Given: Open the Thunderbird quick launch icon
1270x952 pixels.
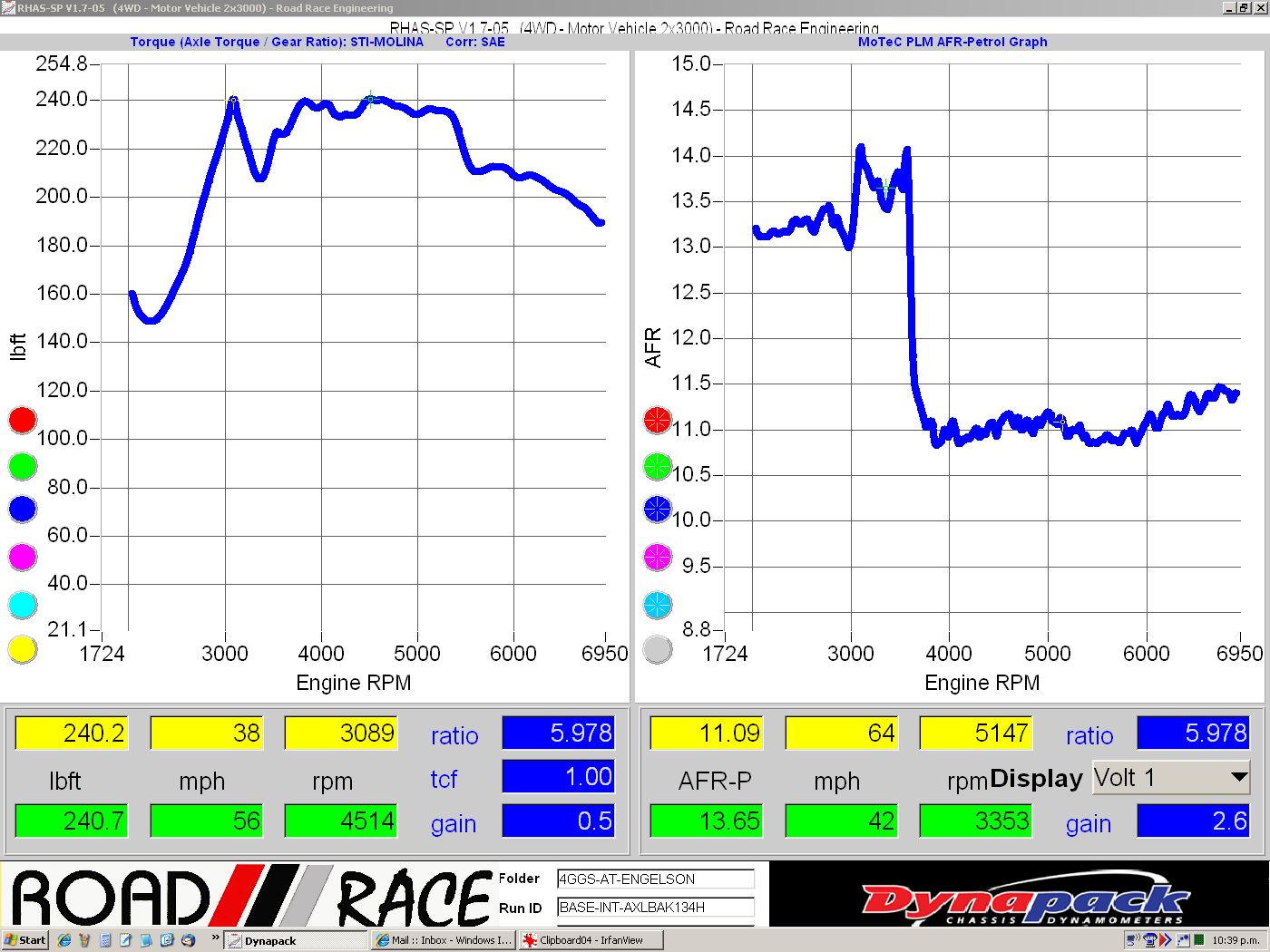Looking at the screenshot, I should tap(188, 940).
